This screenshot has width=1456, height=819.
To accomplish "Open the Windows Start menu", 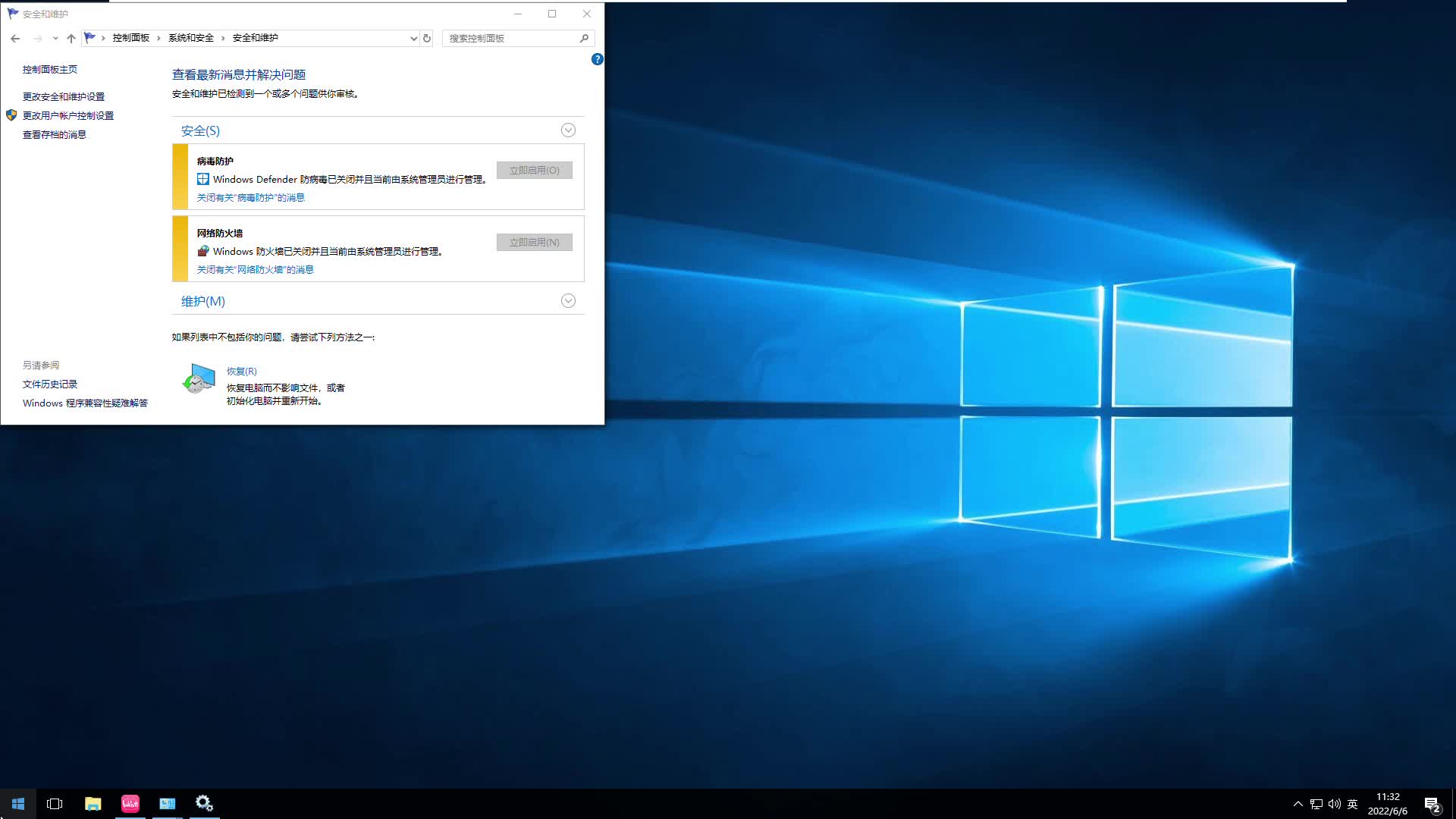I will click(x=18, y=804).
